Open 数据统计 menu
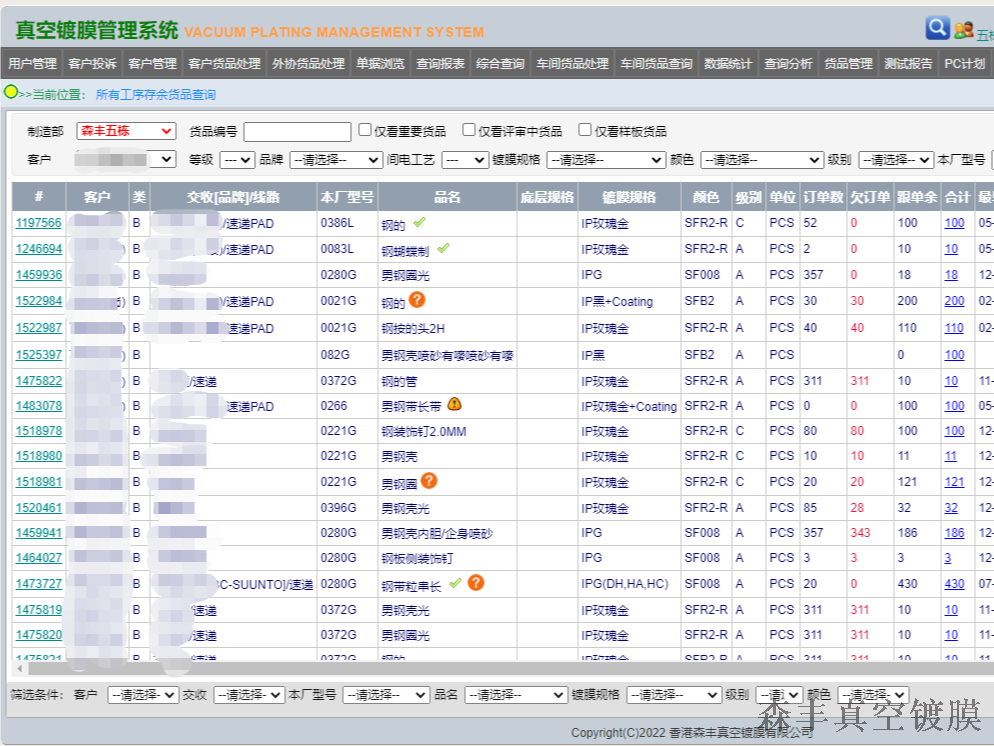The width and height of the screenshot is (994, 746). (728, 63)
